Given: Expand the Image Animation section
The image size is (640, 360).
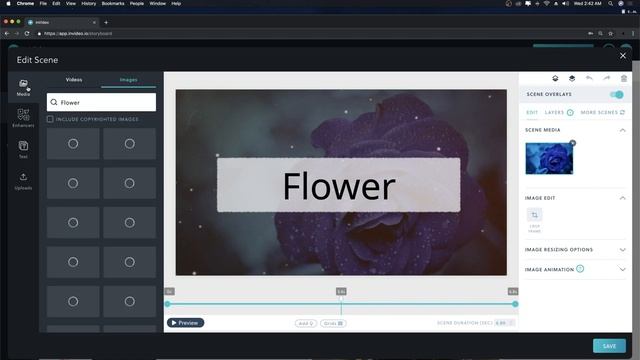Looking at the screenshot, I should click(x=622, y=269).
